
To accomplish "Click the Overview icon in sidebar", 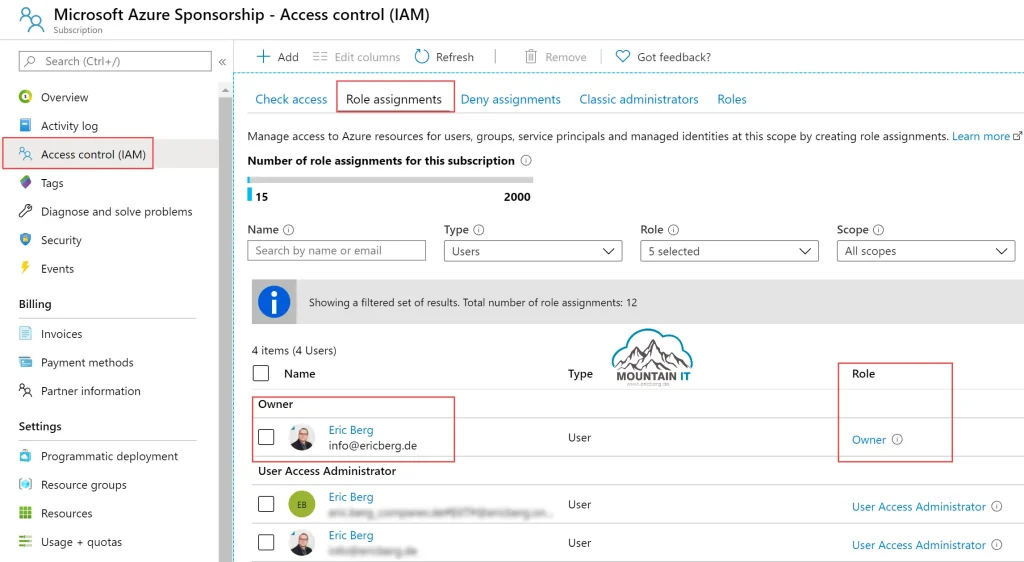I will click(26, 97).
